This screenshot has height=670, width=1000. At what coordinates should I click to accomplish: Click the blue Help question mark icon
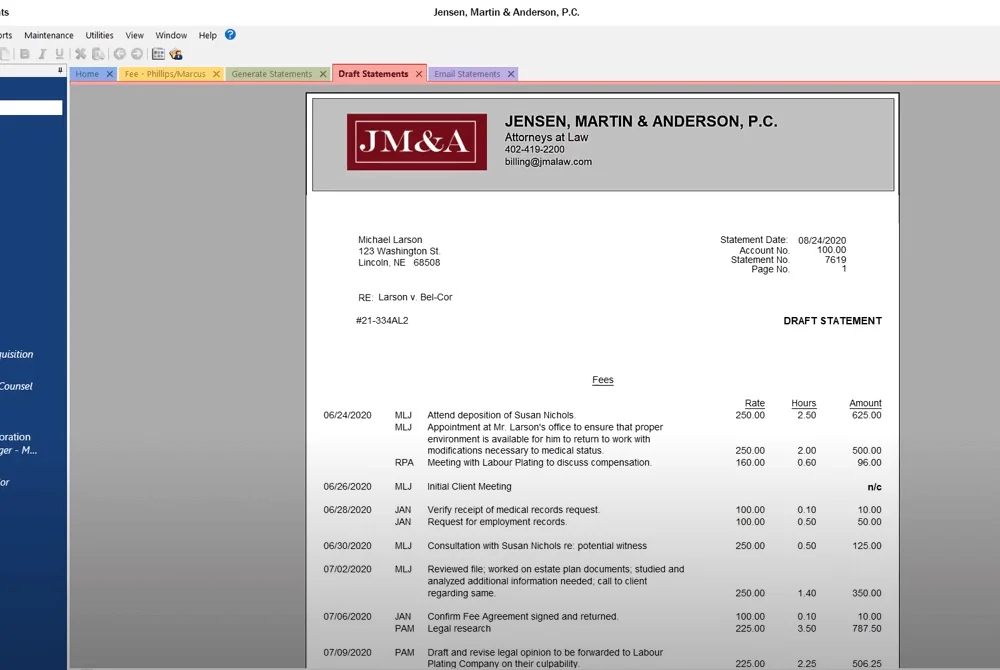point(230,35)
